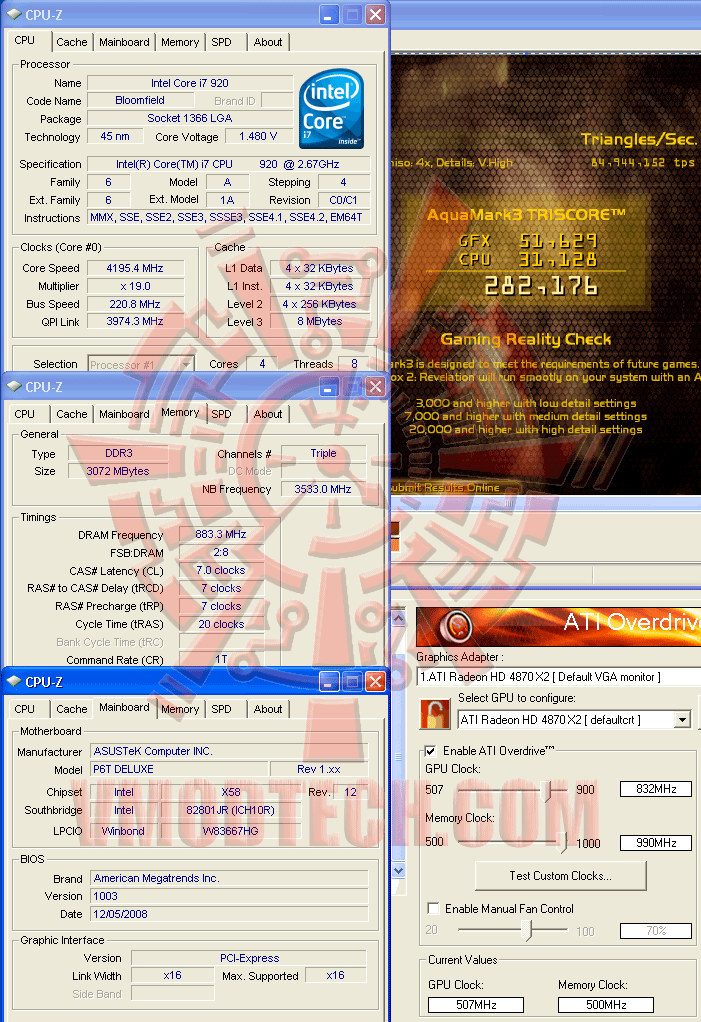Click the QPI Link 3974.3 MHz value
Screen dimensions: 701x1022
(x=136, y=321)
